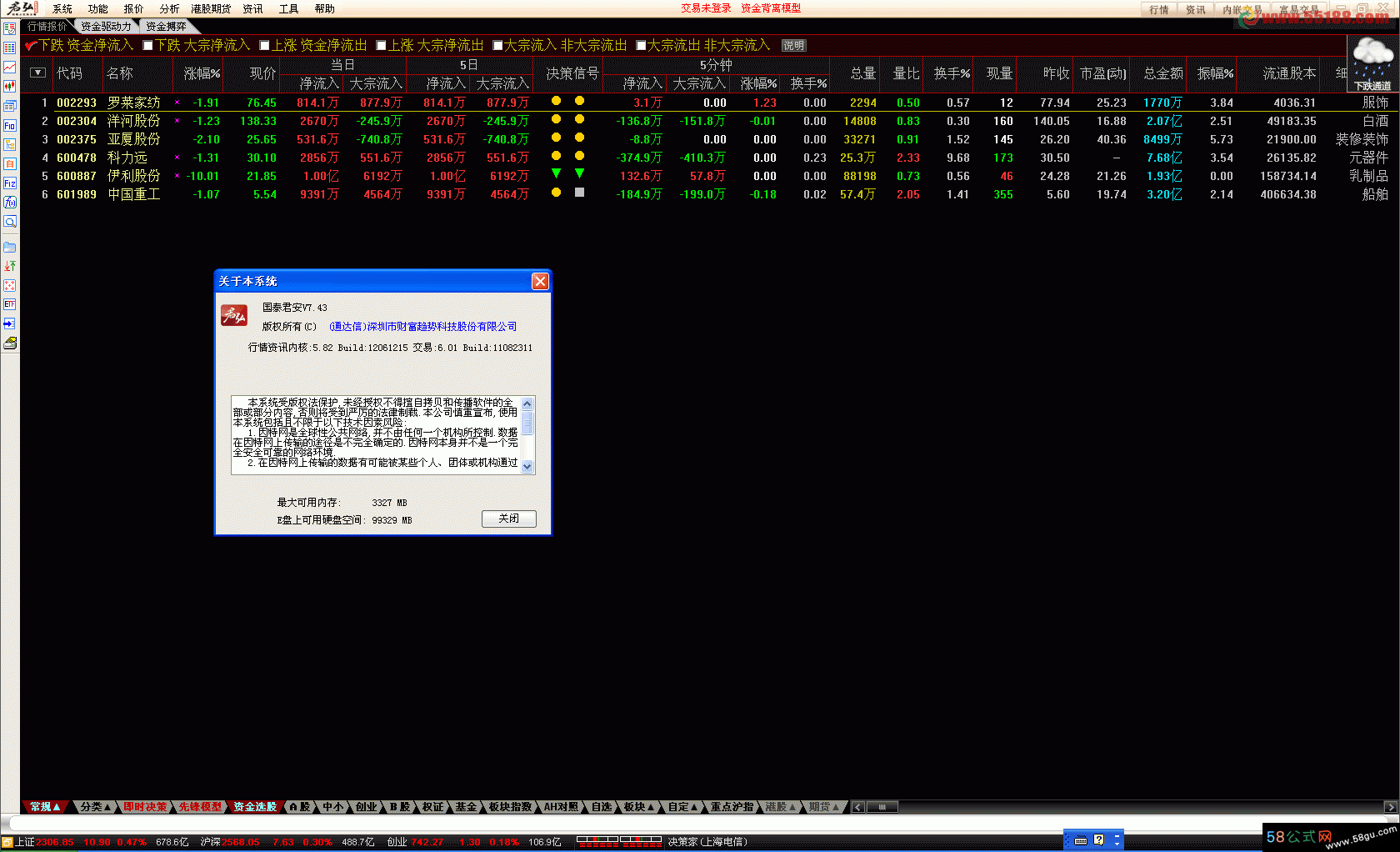The image size is (1400, 852).
Task: Open the 分析 menu
Action: click(x=169, y=8)
